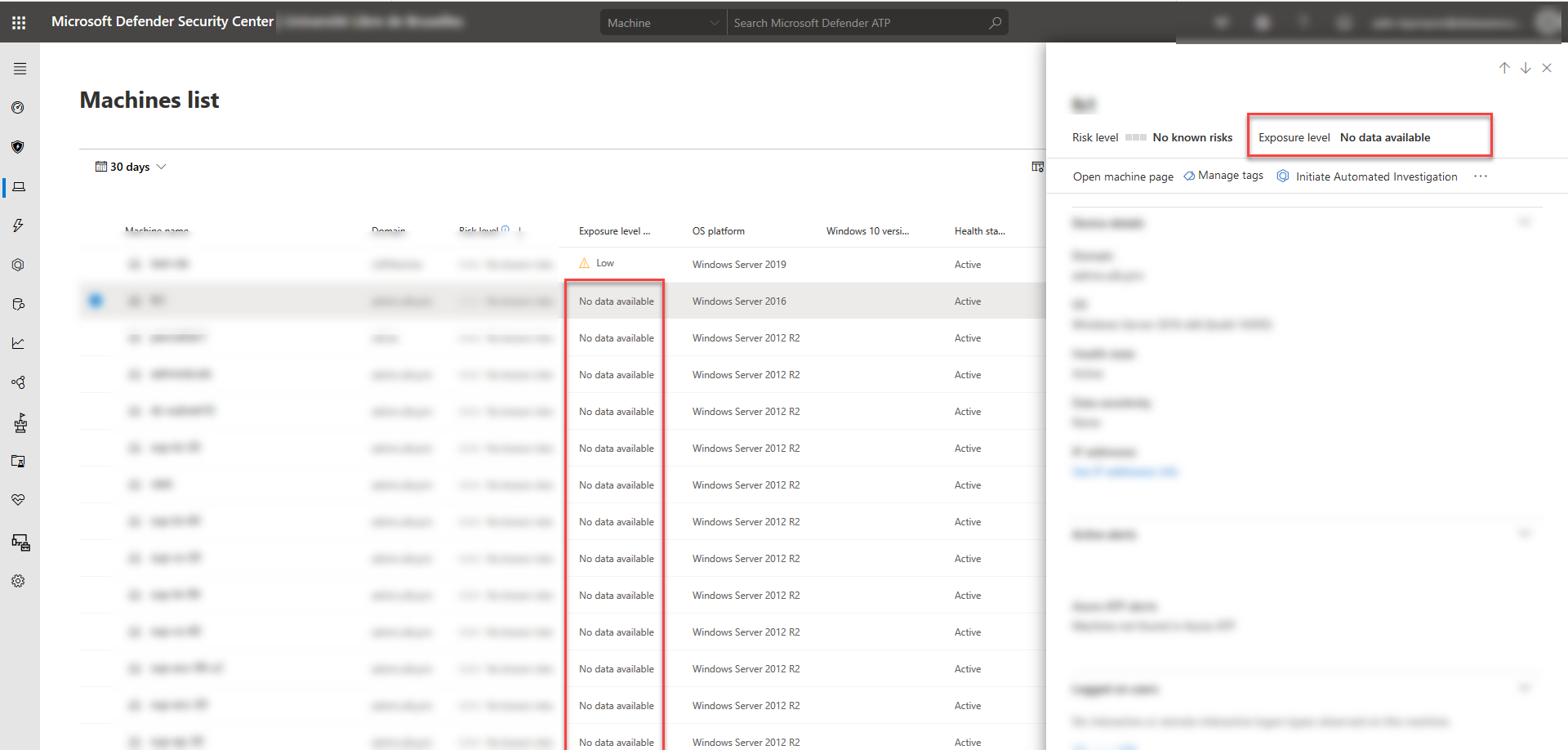The width and height of the screenshot is (1568, 750).
Task: Click Active status in Windows Server 2019 row
Action: click(x=968, y=265)
